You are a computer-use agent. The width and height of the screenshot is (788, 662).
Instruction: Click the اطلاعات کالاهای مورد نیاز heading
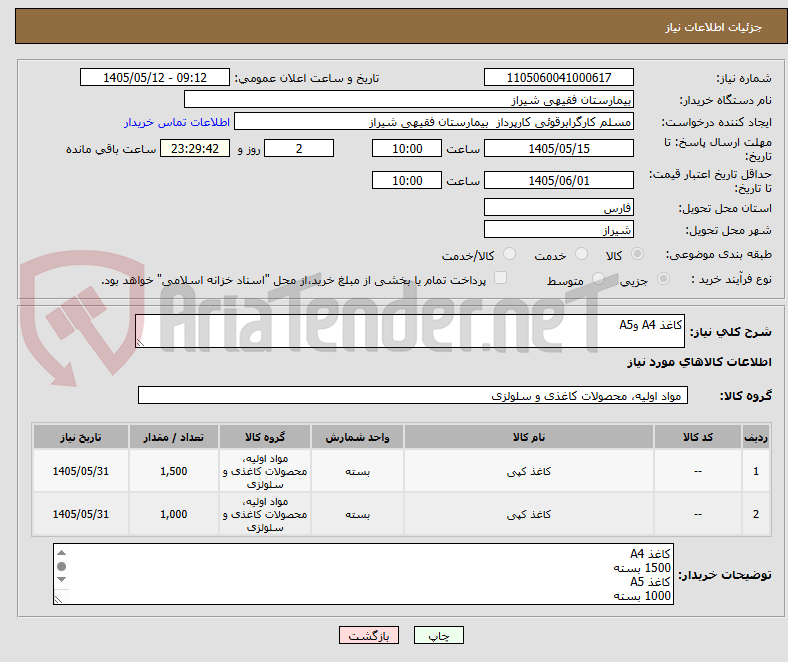pos(699,362)
